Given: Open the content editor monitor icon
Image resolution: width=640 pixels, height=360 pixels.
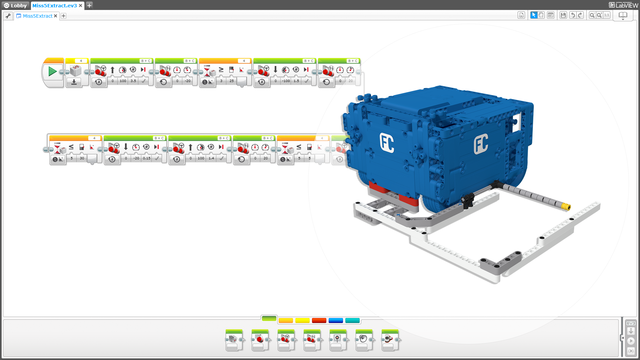Looking at the screenshot, I should pos(623,16).
